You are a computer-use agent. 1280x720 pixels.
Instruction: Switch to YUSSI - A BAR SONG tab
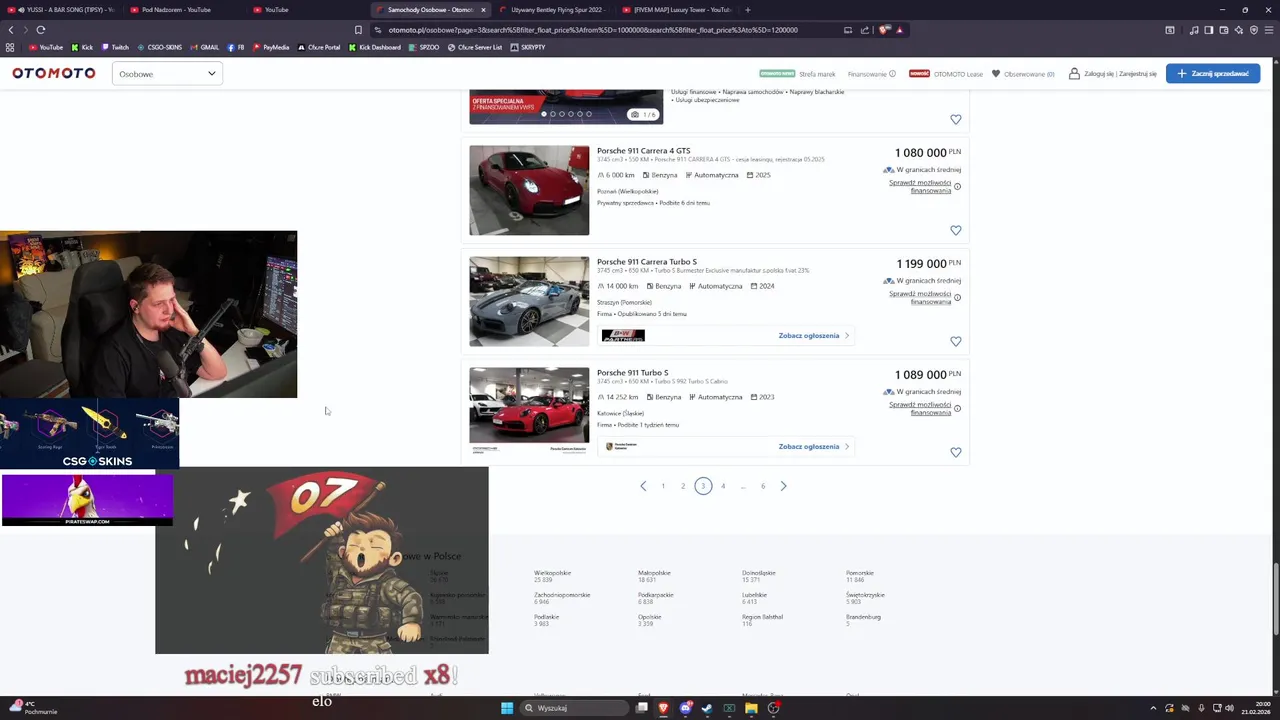point(66,10)
